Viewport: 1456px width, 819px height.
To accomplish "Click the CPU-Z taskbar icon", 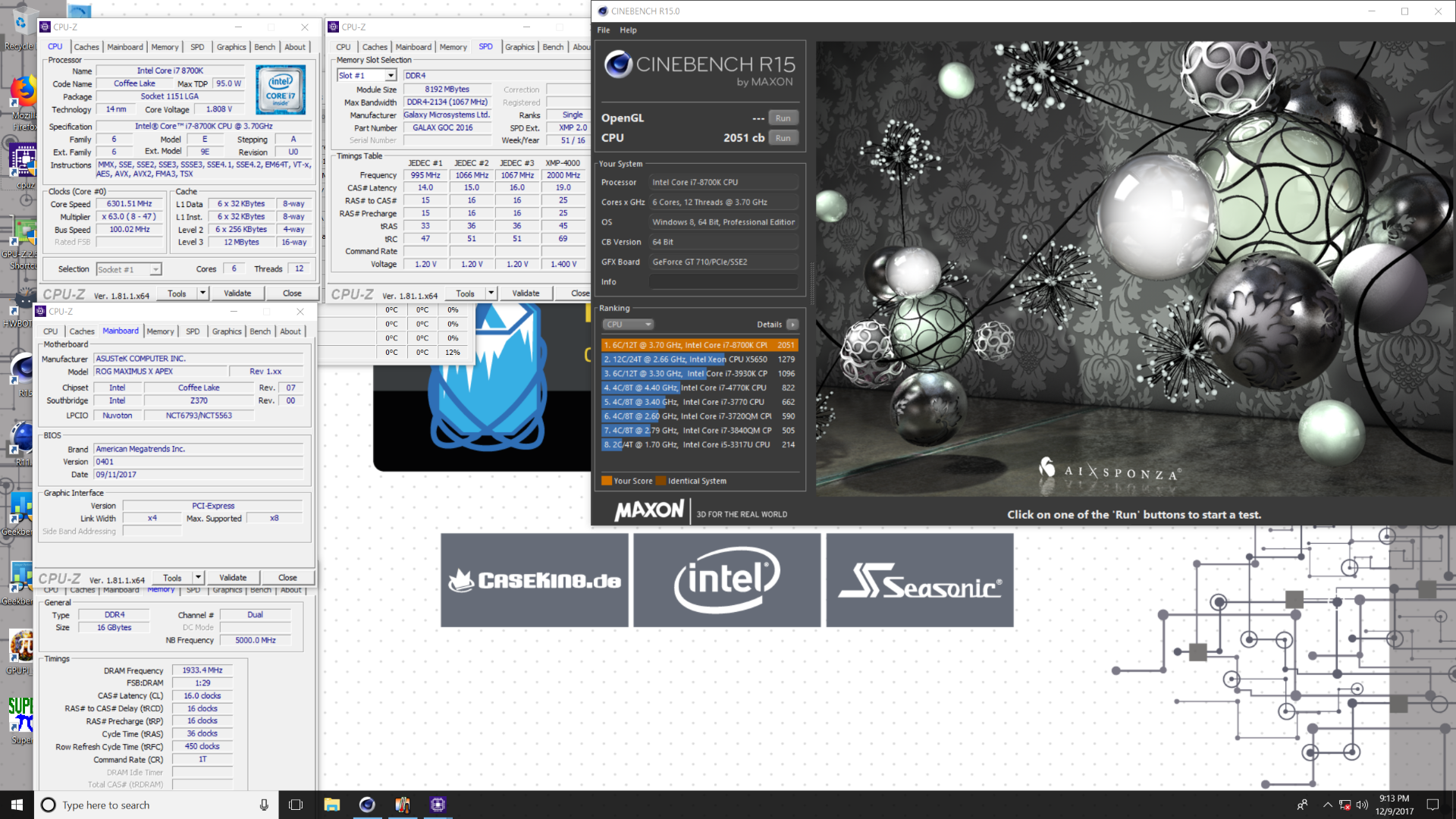I will coord(438,805).
